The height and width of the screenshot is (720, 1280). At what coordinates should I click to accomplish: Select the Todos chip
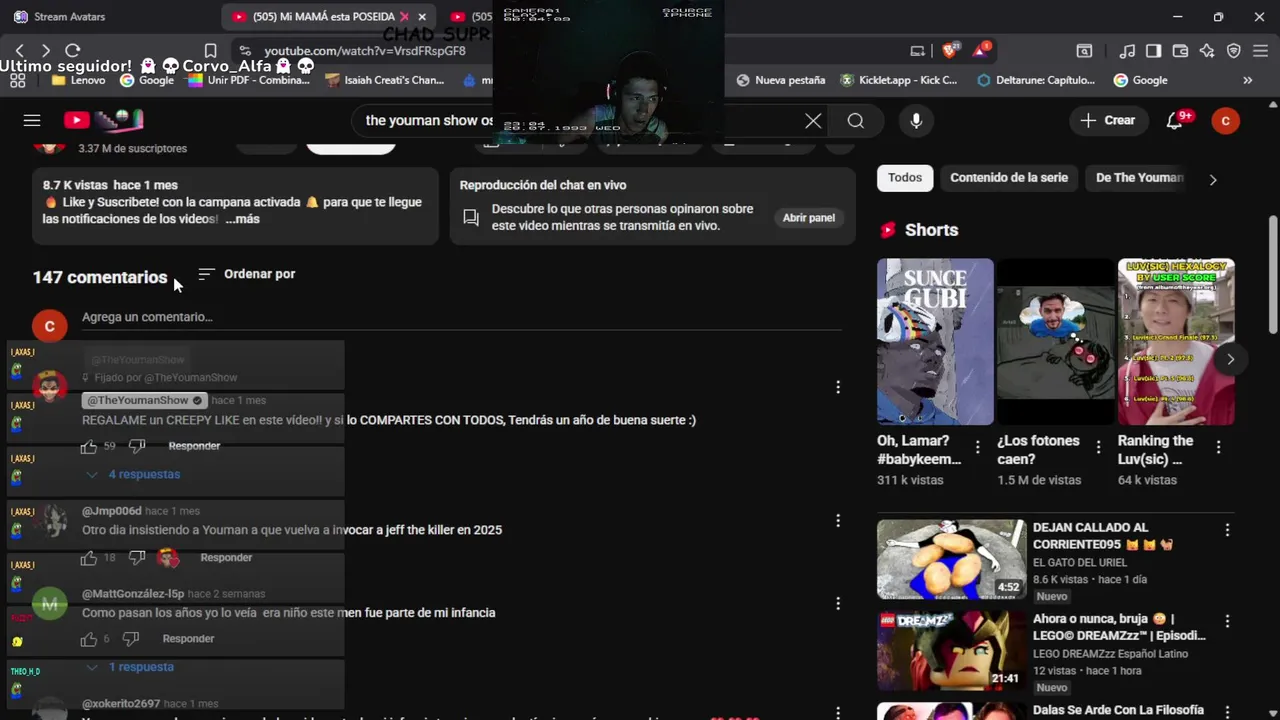(x=905, y=178)
